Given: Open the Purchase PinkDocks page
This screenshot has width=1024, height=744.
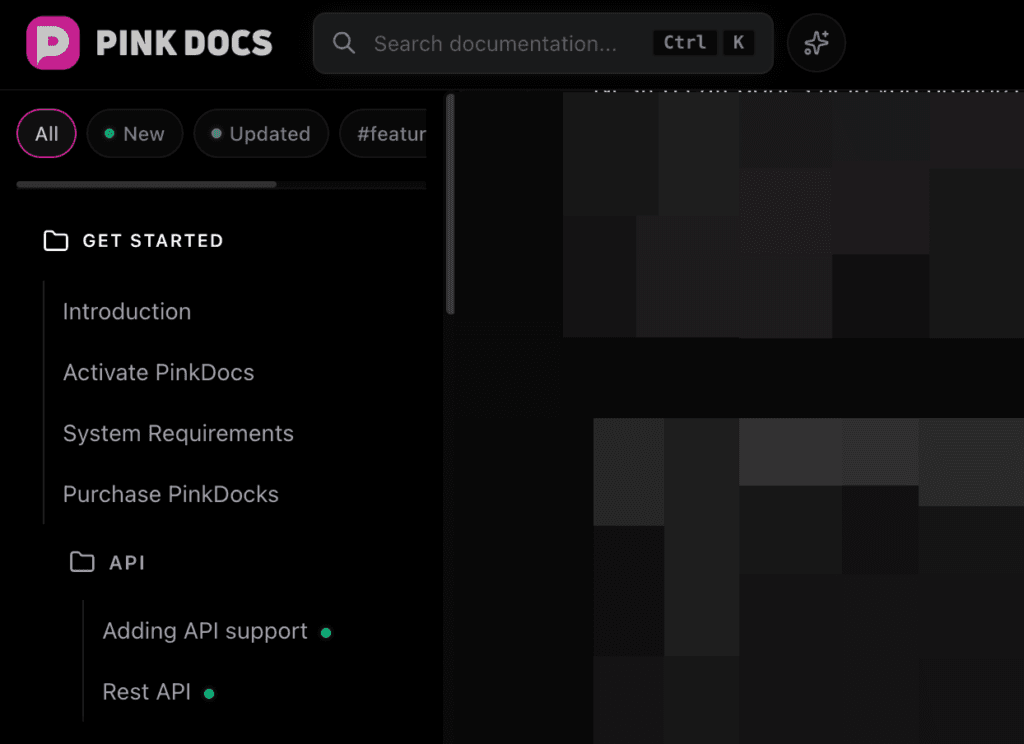Looking at the screenshot, I should pos(170,494).
